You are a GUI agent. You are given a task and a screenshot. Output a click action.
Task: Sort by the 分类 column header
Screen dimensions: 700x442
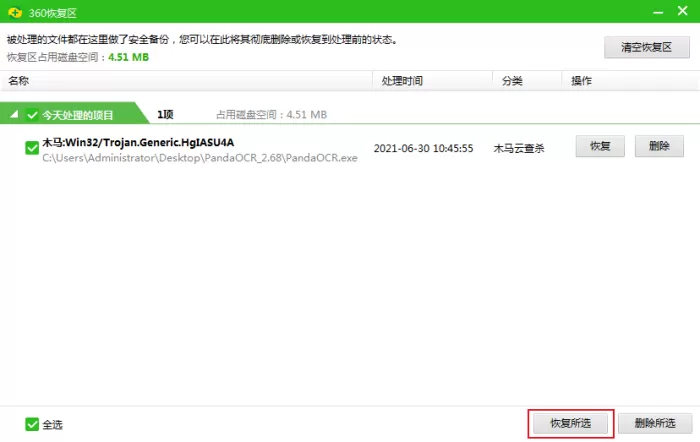(x=527, y=81)
